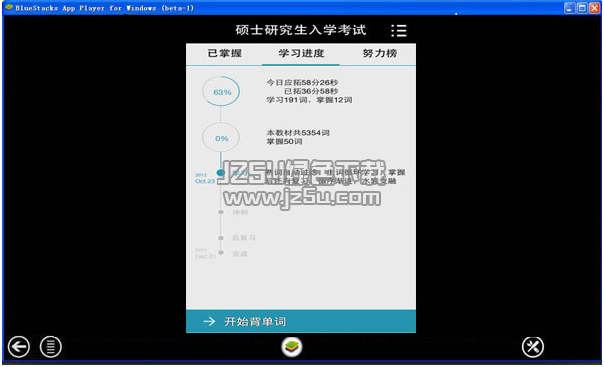Click the text 今日应拓58分26秒
The image size is (604, 367).
pyautogui.click(x=302, y=82)
